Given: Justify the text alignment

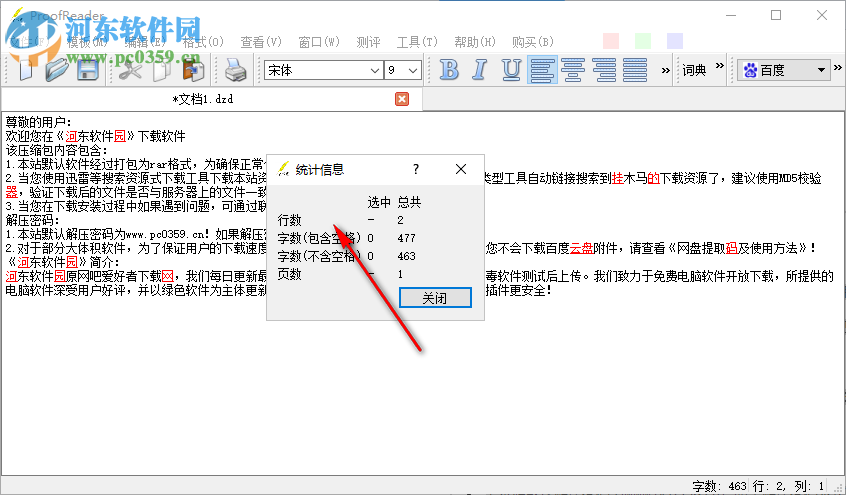Looking at the screenshot, I should (635, 70).
